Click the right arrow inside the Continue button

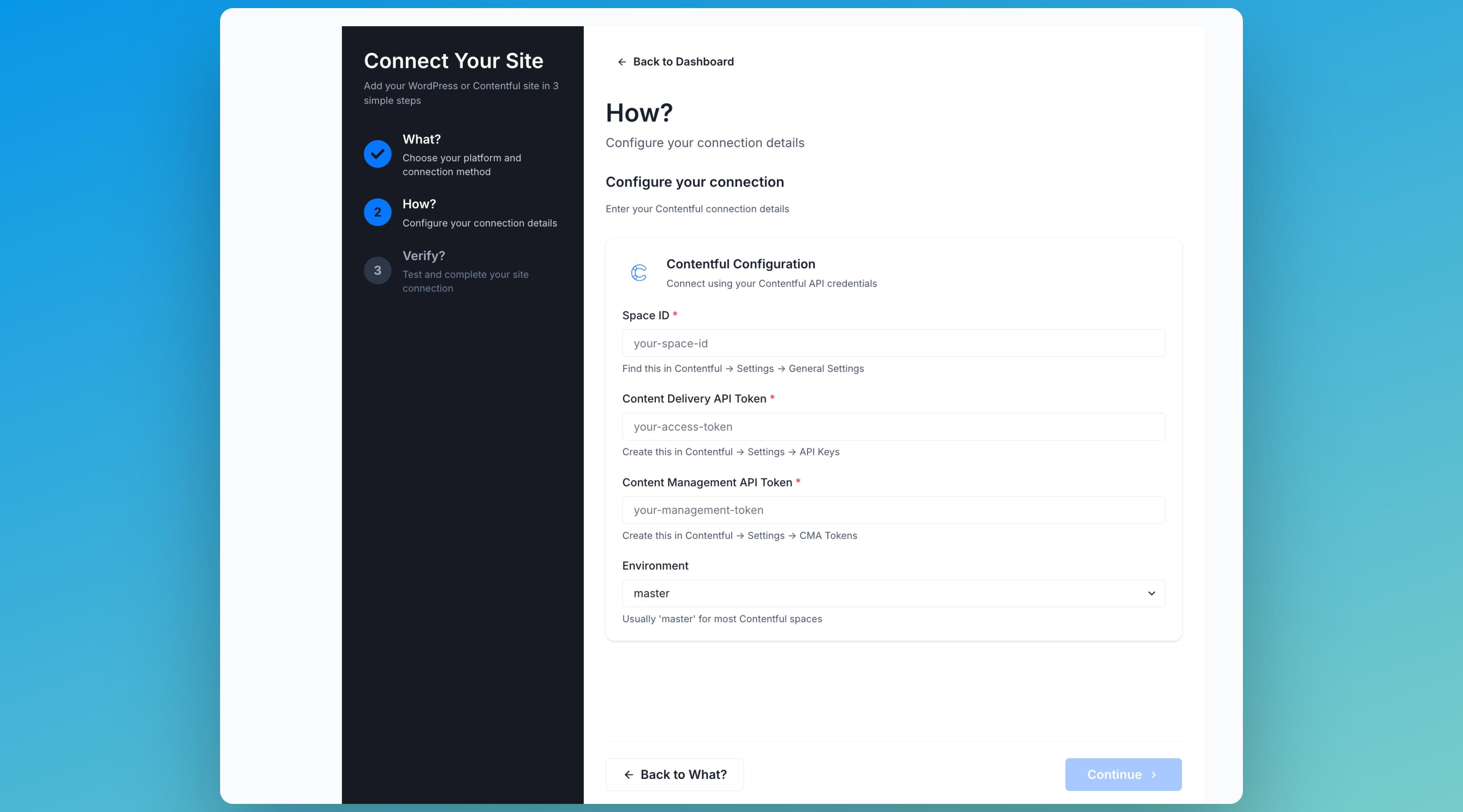(1153, 774)
